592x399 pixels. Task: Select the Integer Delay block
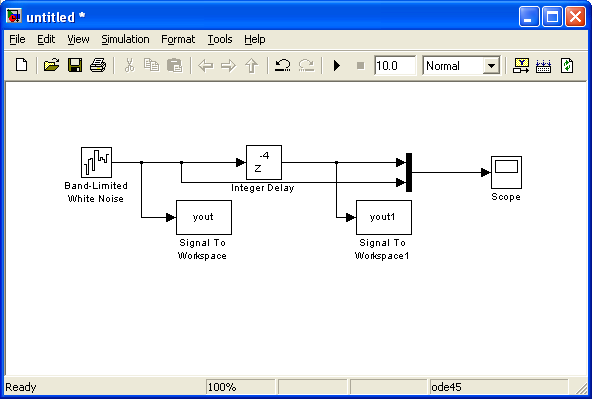[x=264, y=162]
